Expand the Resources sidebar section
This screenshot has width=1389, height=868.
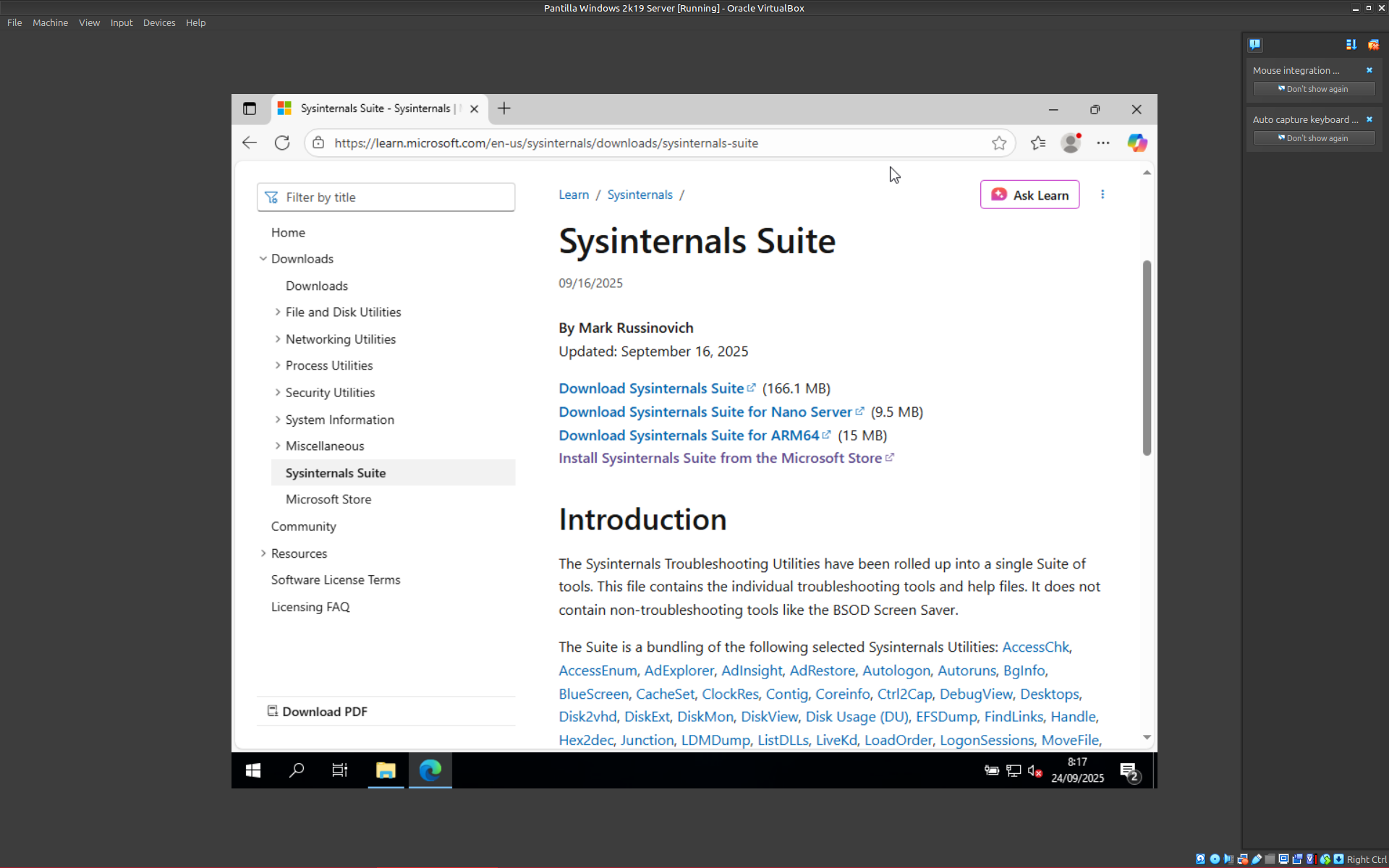click(x=263, y=553)
